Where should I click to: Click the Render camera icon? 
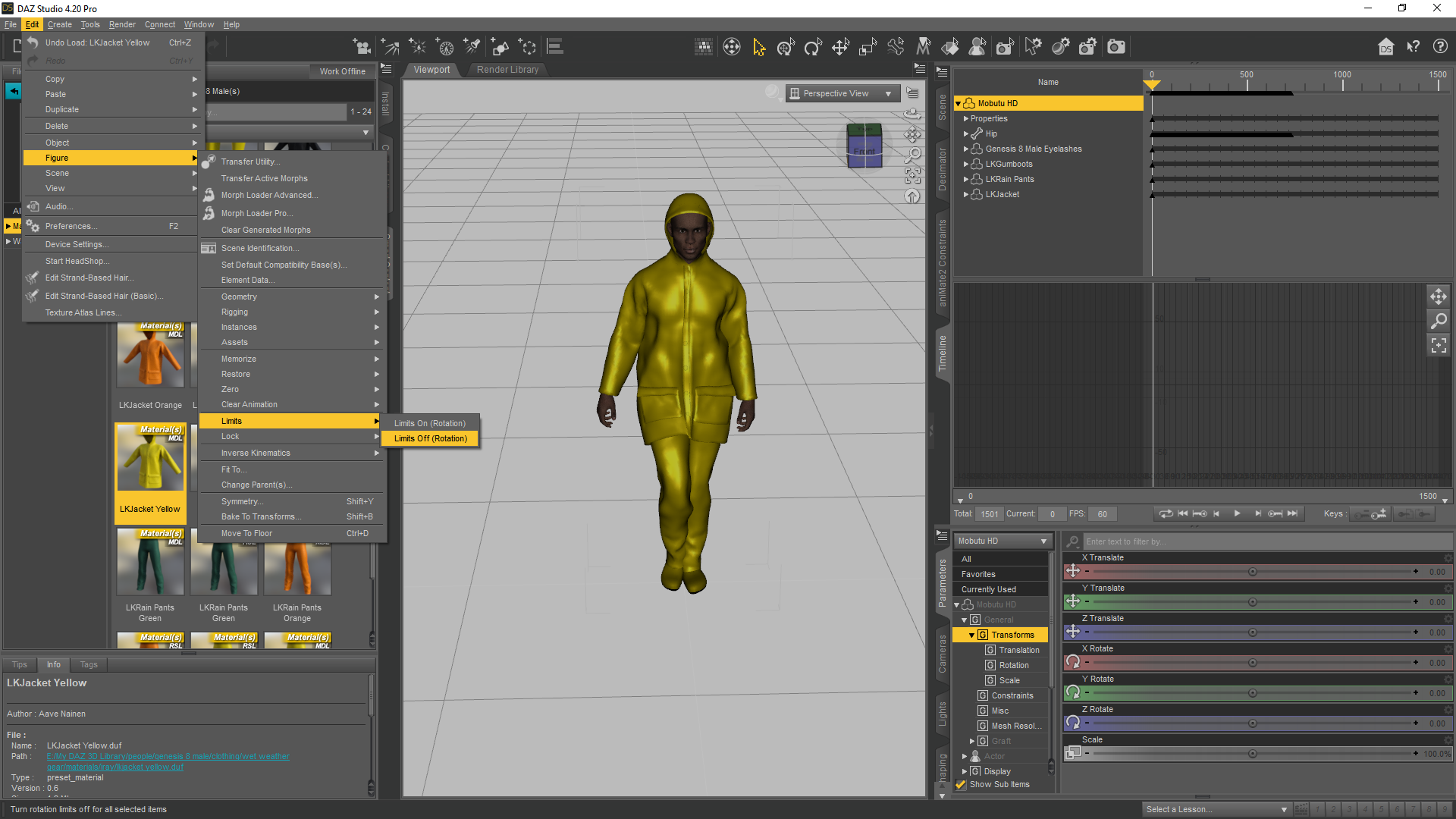pos(1116,47)
